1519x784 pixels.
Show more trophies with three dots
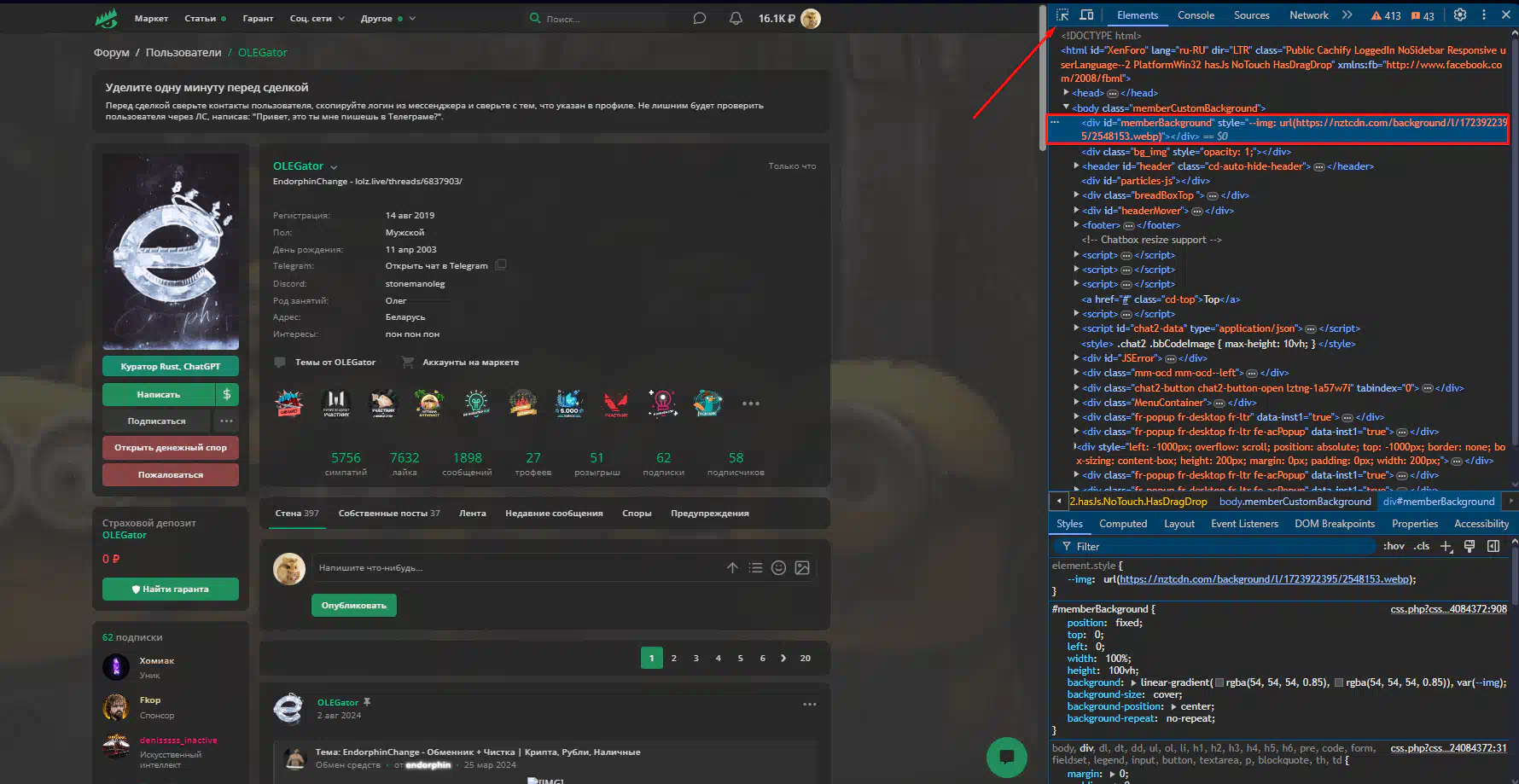coord(751,404)
